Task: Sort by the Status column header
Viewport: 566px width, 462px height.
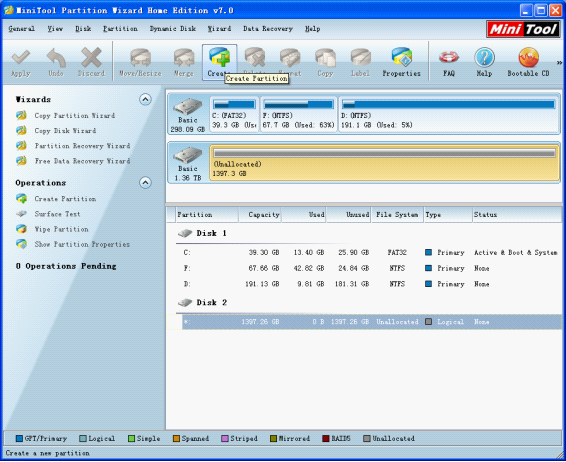Action: (517, 215)
